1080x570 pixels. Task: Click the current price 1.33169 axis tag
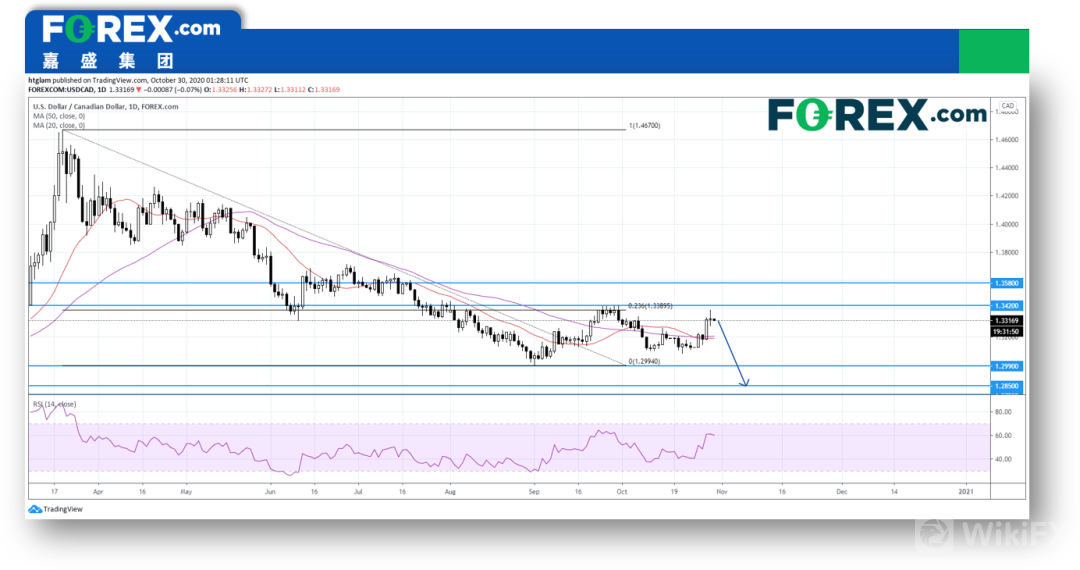(x=1005, y=321)
